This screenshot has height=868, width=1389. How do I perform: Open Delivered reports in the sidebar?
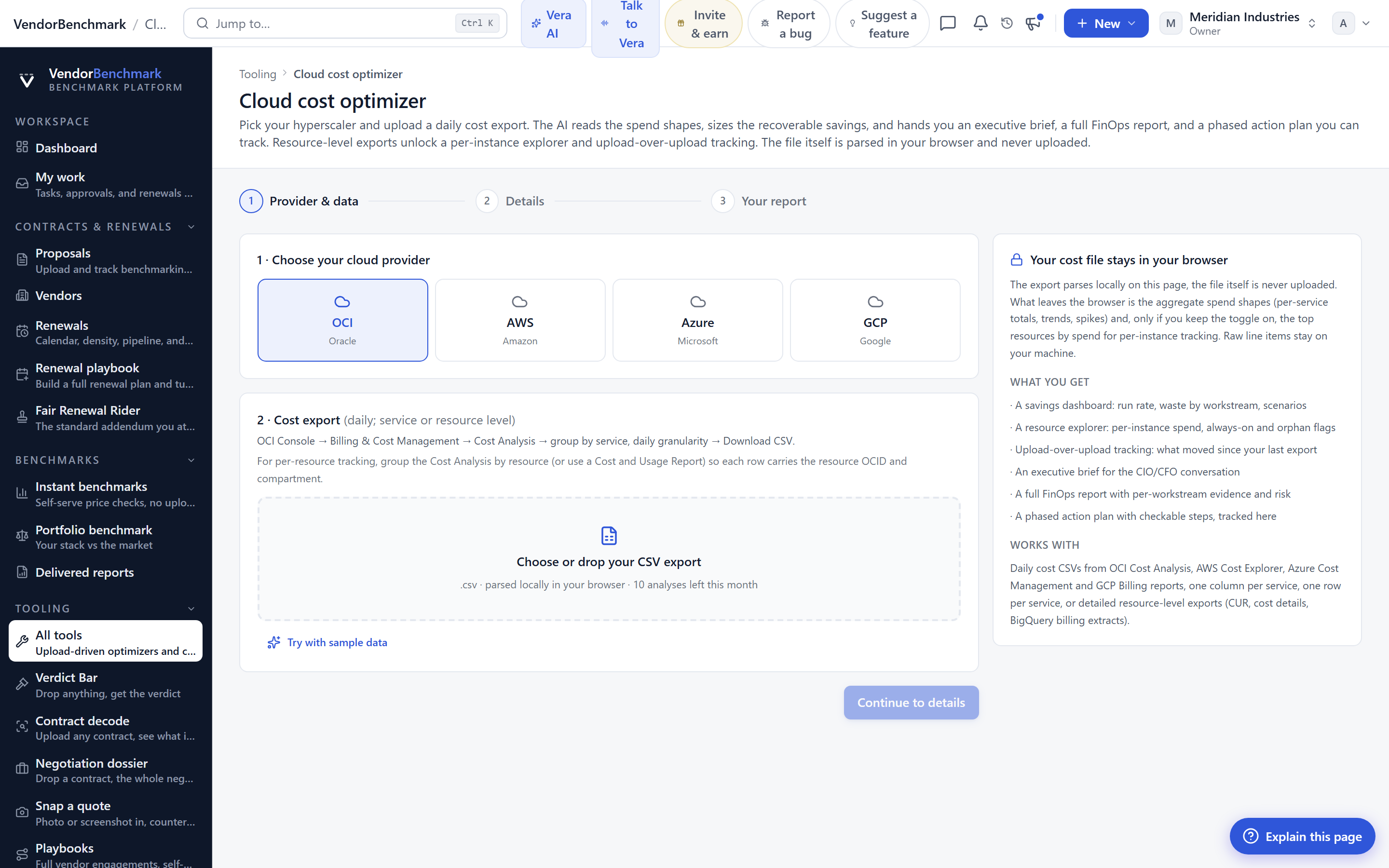(x=106, y=572)
